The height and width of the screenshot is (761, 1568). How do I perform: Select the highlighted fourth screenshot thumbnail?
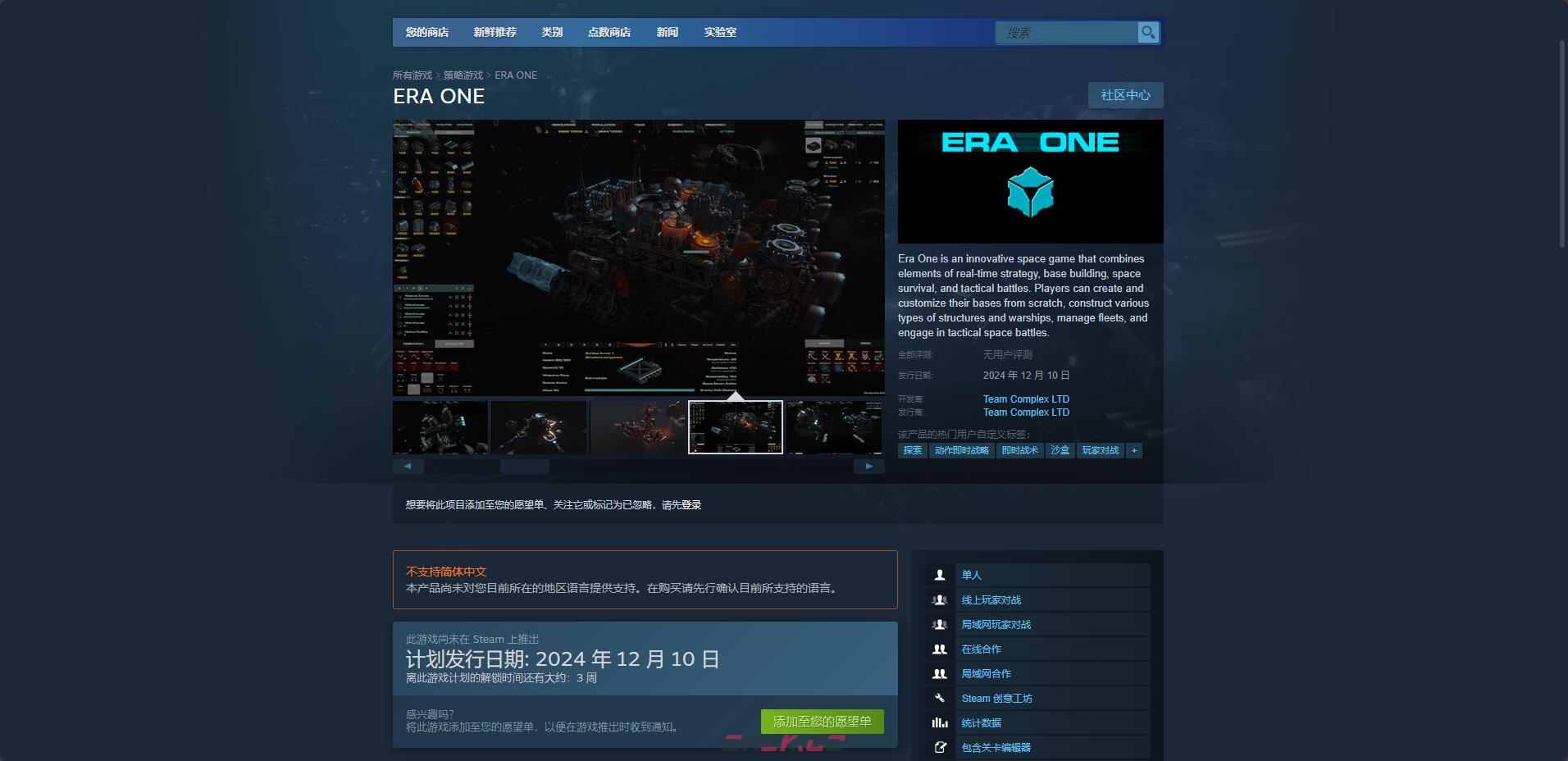[736, 427]
